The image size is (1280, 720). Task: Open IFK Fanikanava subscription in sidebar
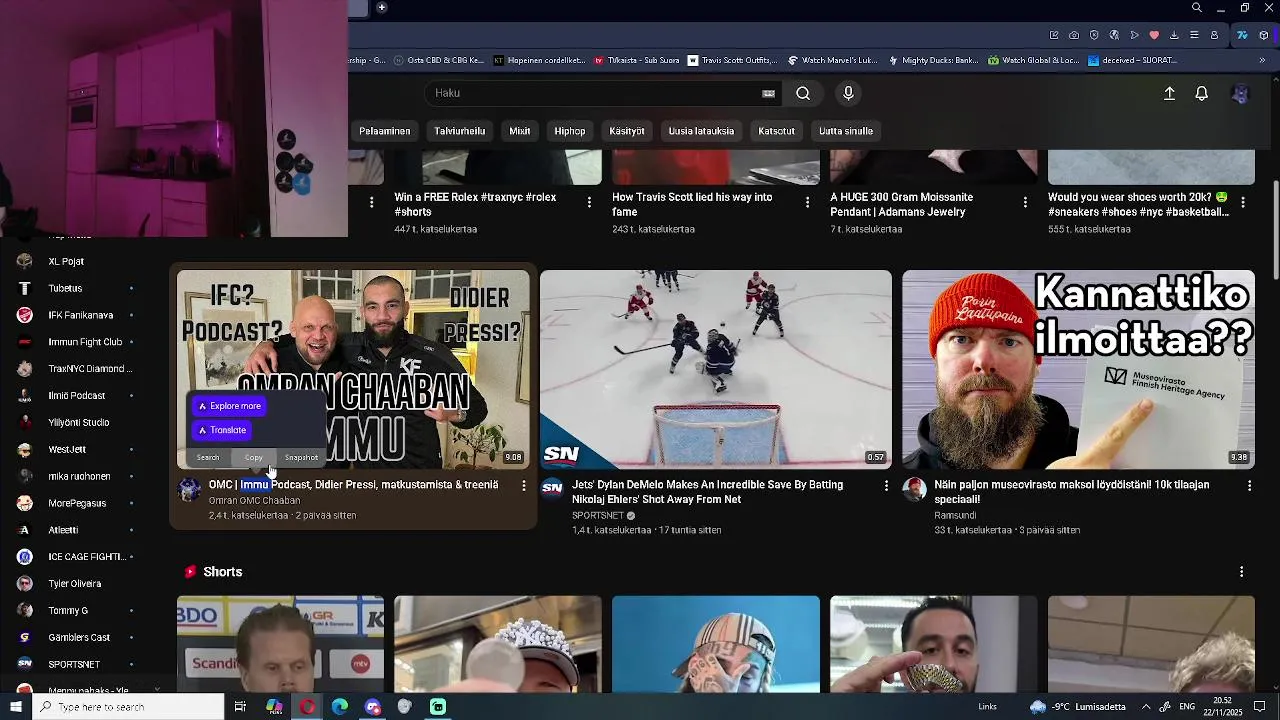click(80, 315)
